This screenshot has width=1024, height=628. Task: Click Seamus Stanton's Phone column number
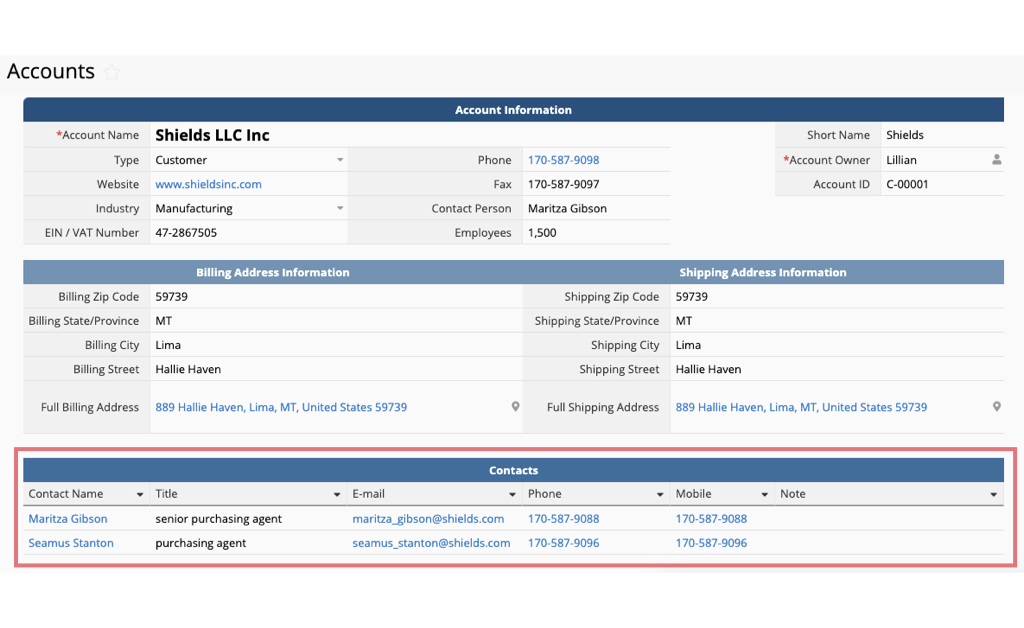[x=563, y=543]
